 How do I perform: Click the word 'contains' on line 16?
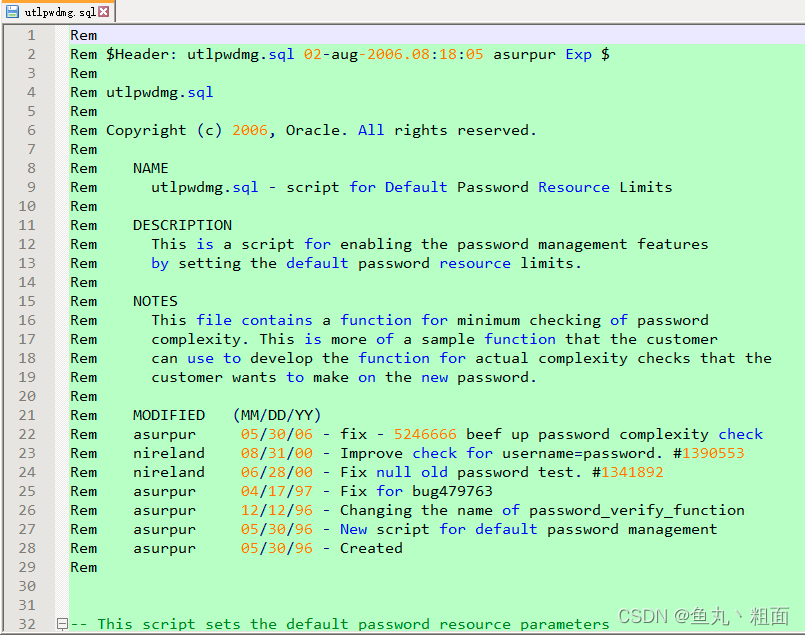[x=277, y=320]
